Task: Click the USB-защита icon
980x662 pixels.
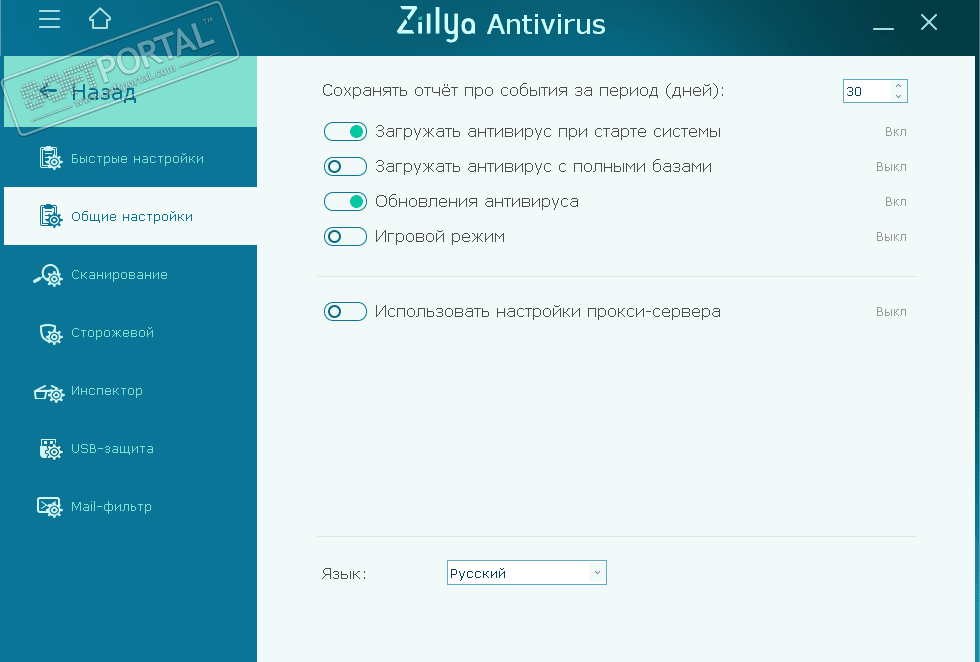Action: tap(51, 449)
